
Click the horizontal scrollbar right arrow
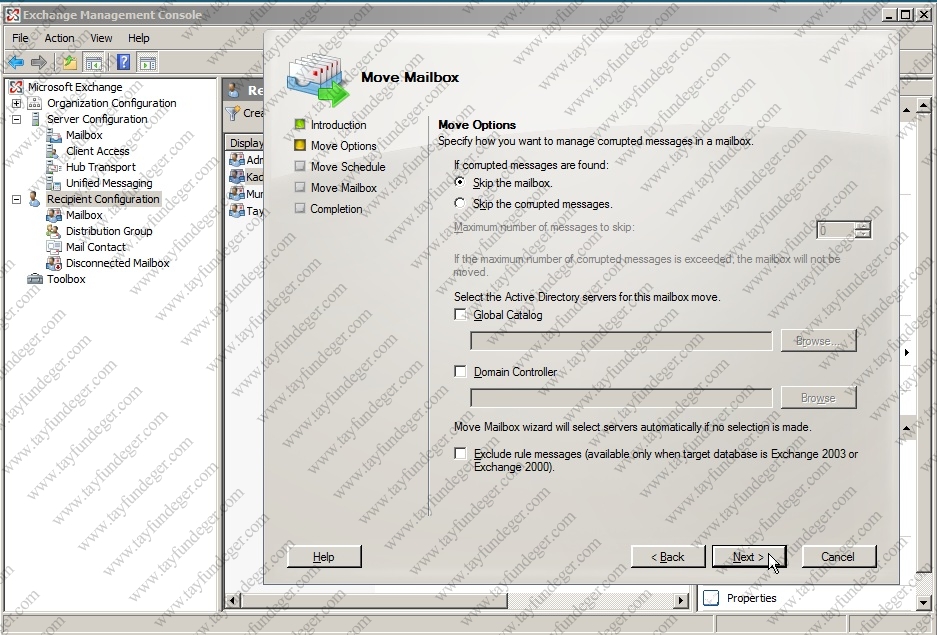pyautogui.click(x=680, y=600)
